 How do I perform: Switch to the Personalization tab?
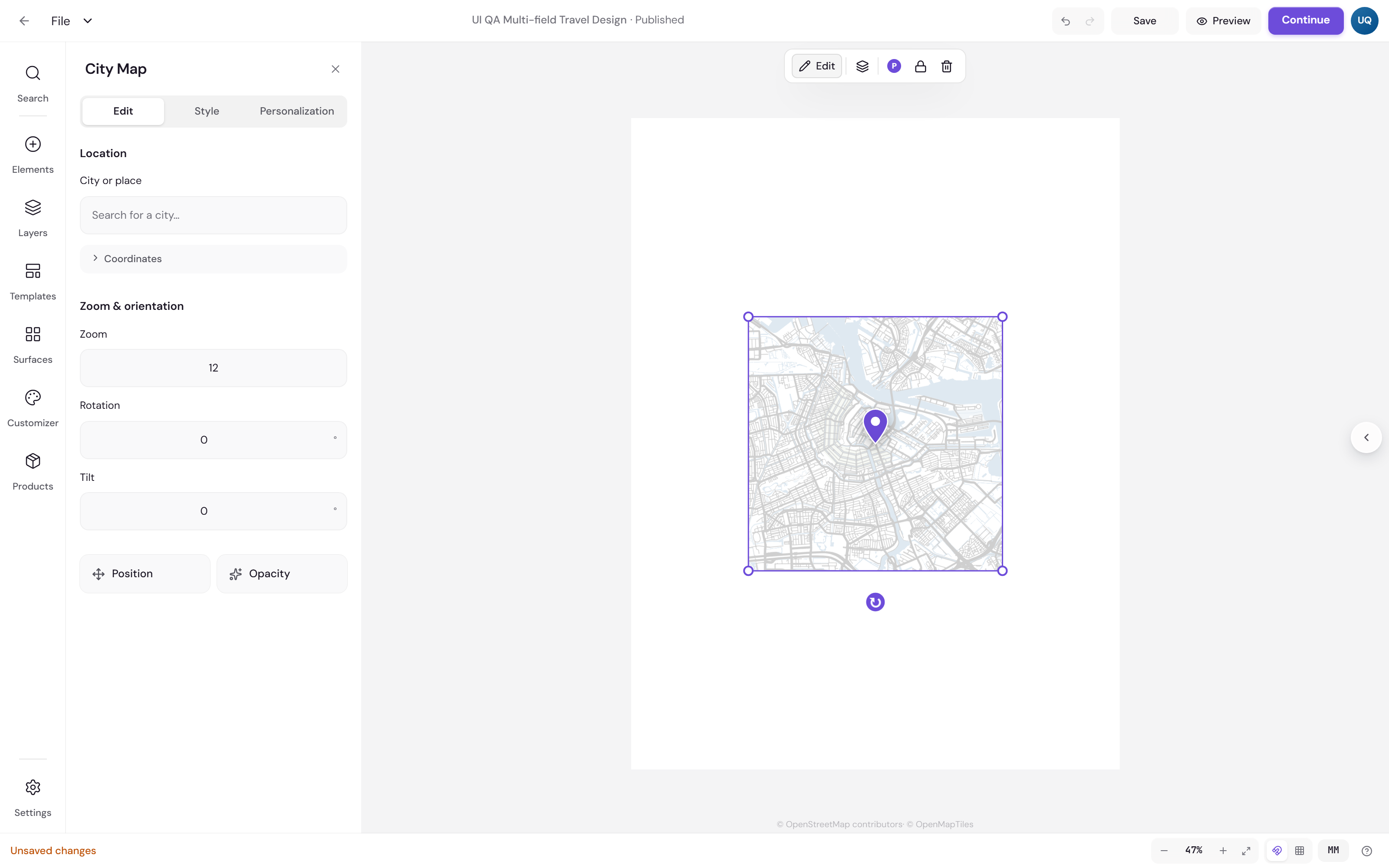297,111
